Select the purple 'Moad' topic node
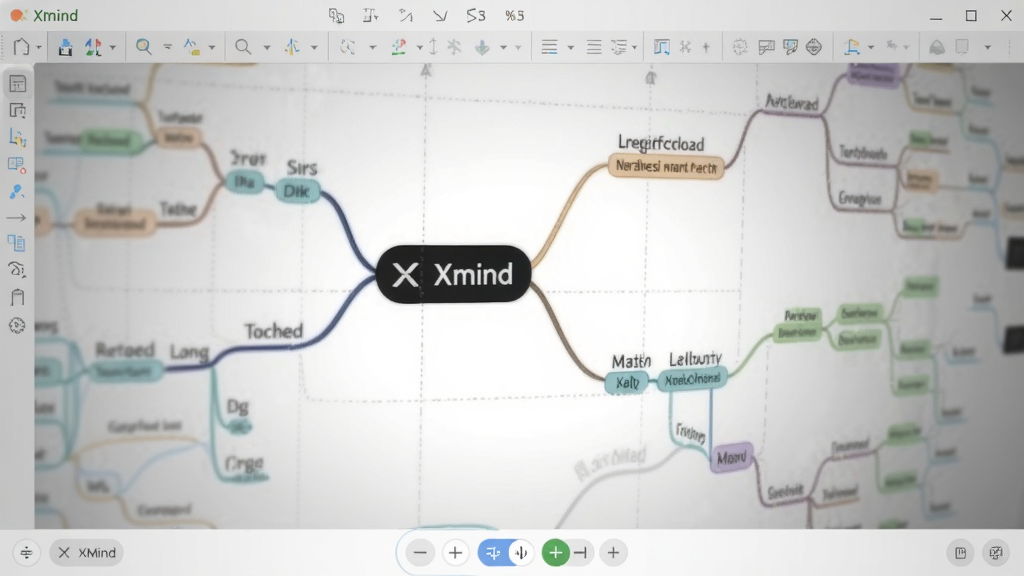Image resolution: width=1024 pixels, height=576 pixels. pos(731,458)
